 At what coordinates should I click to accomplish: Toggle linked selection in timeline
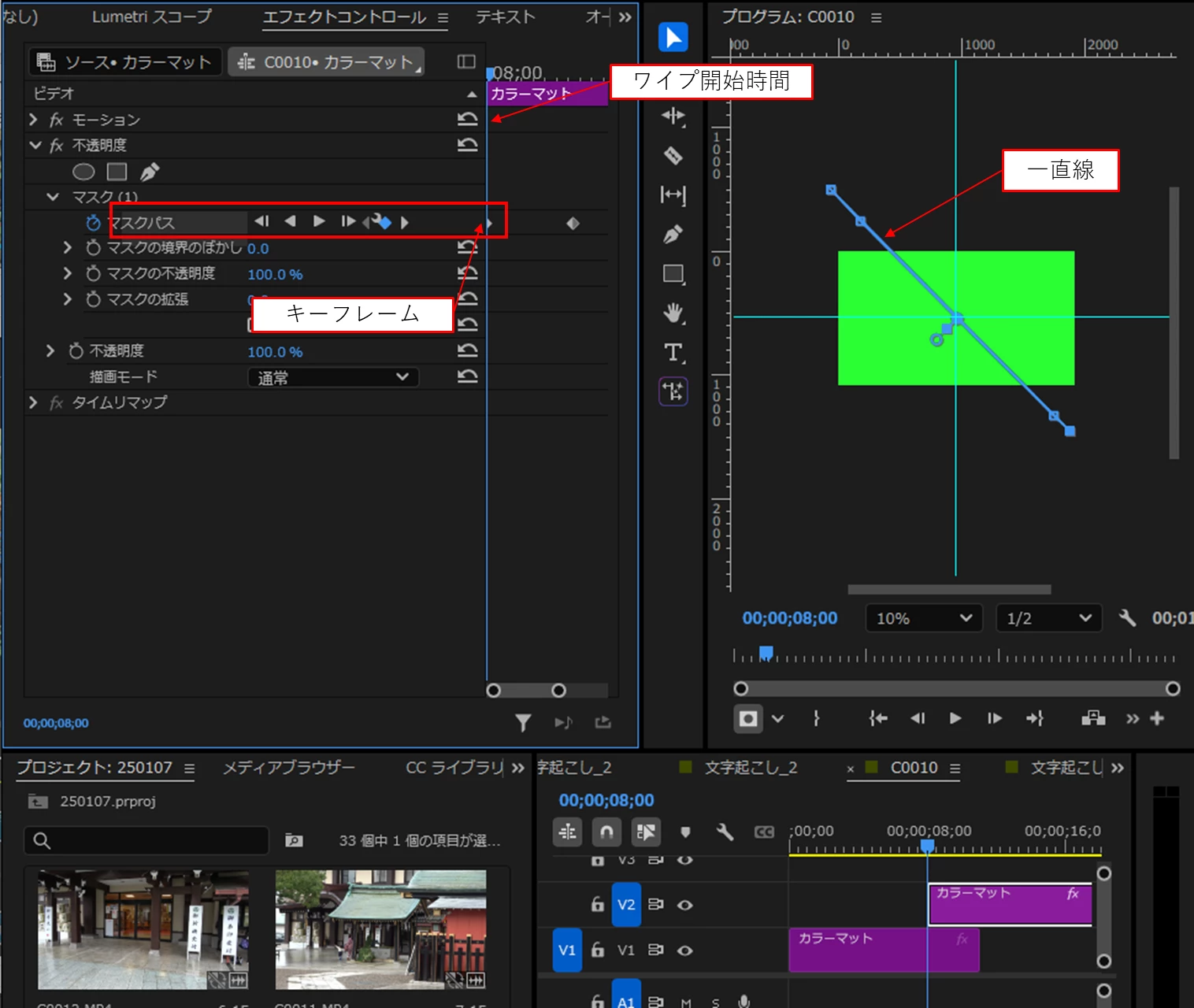(646, 832)
